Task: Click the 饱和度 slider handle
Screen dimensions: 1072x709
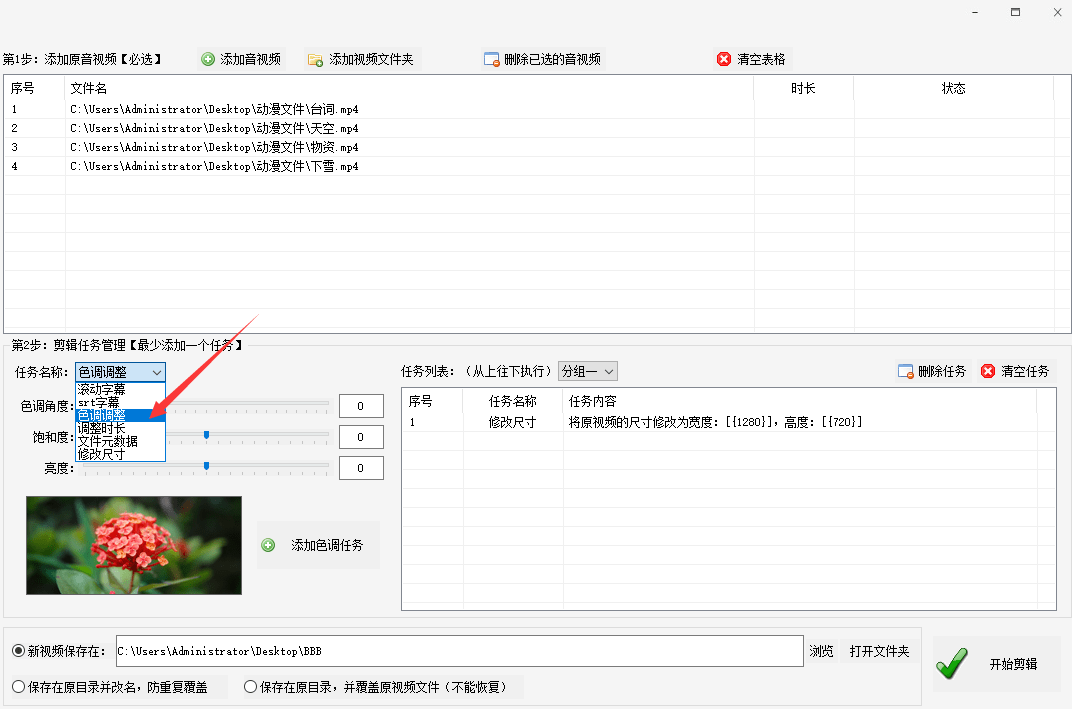Action: pyautogui.click(x=206, y=435)
